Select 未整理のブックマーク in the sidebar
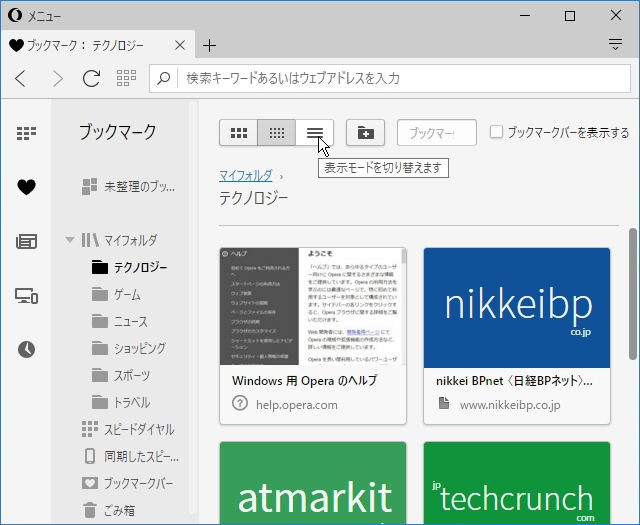This screenshot has width=640, height=525. point(129,187)
